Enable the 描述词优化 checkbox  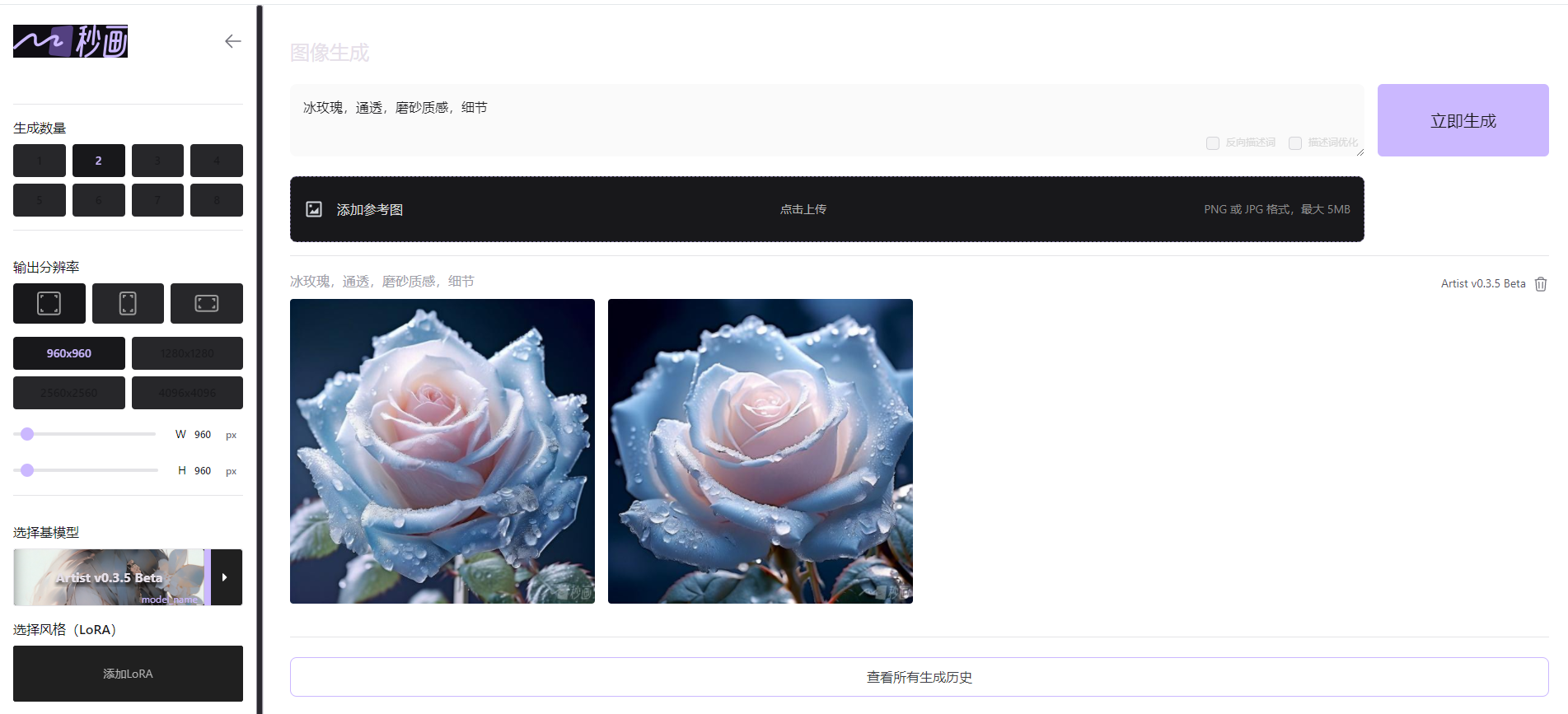tap(1295, 143)
